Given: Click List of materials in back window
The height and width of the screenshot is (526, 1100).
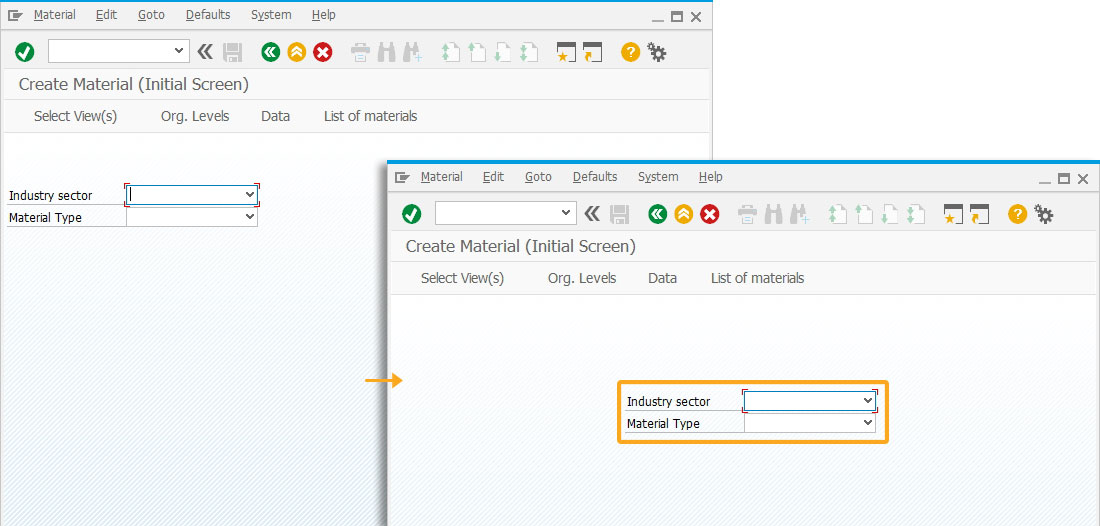Looking at the screenshot, I should (x=370, y=116).
